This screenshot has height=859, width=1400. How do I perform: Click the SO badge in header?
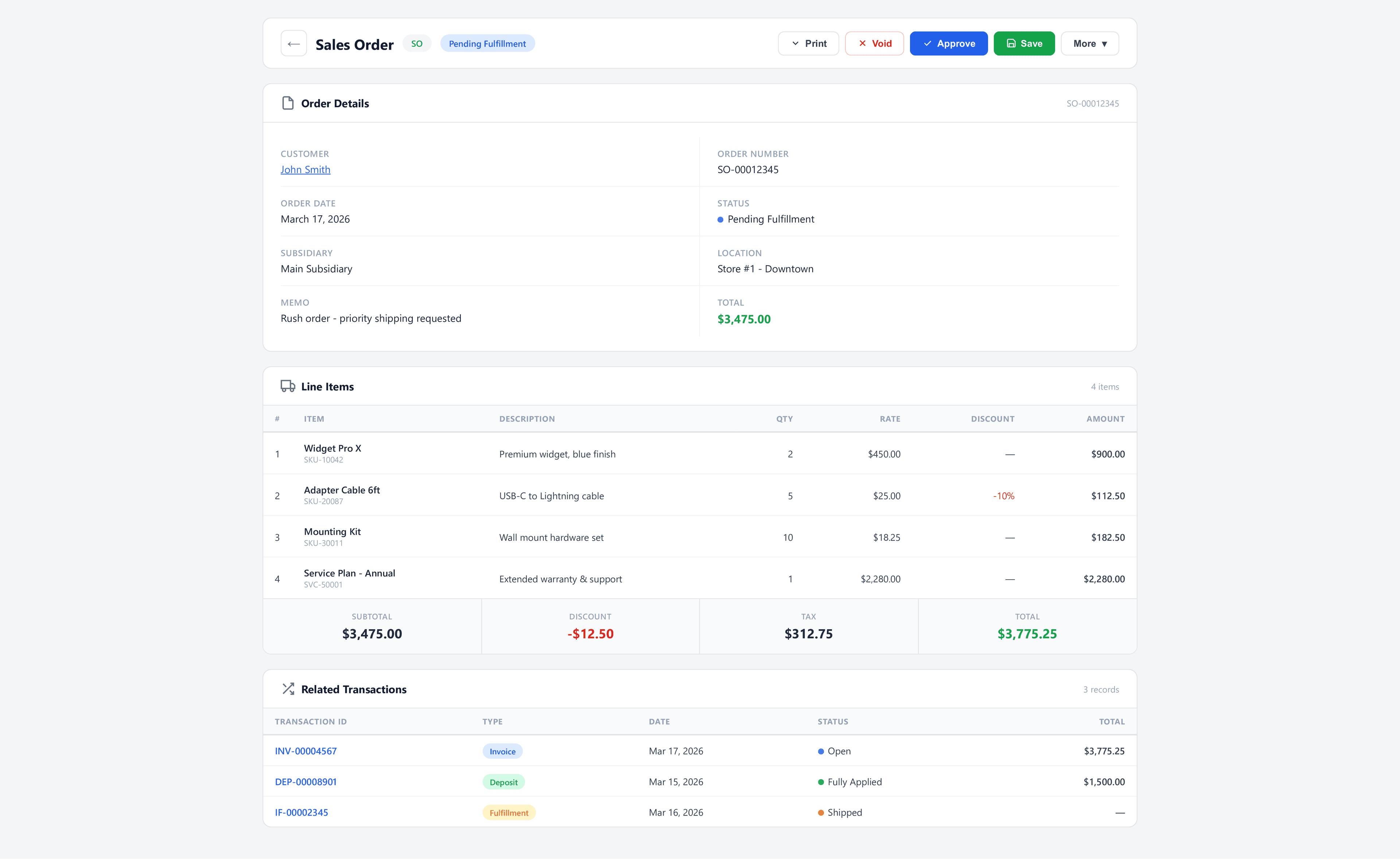[416, 44]
